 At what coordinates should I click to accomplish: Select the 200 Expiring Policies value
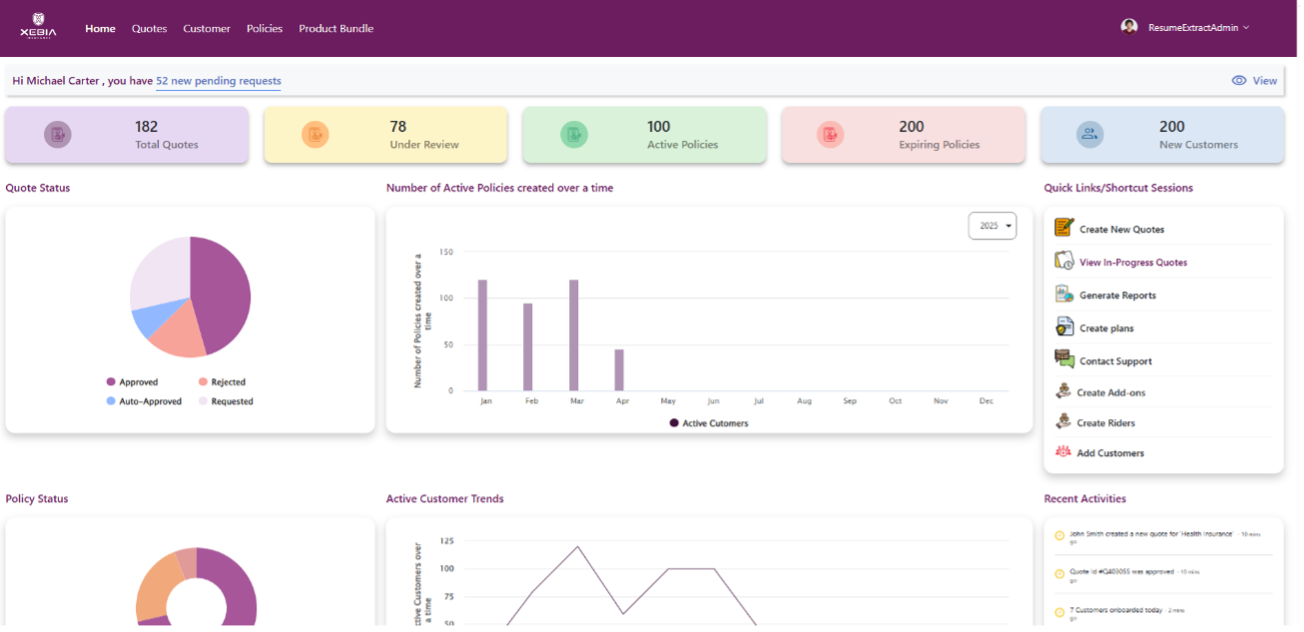click(x=911, y=126)
